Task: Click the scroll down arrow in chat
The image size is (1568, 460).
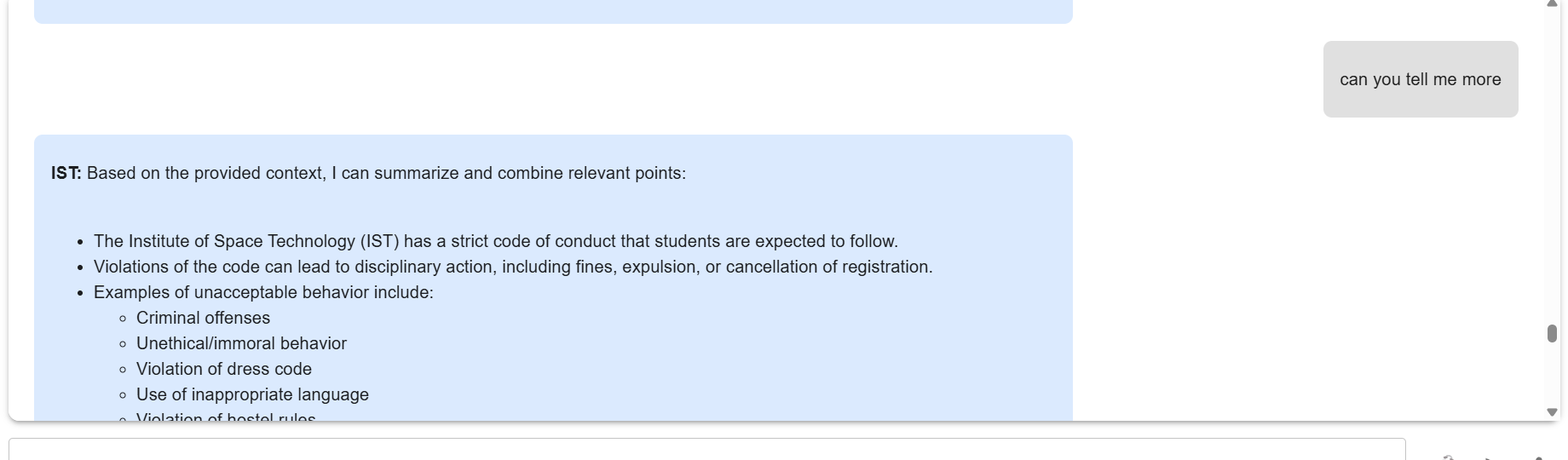Action: (x=1552, y=412)
